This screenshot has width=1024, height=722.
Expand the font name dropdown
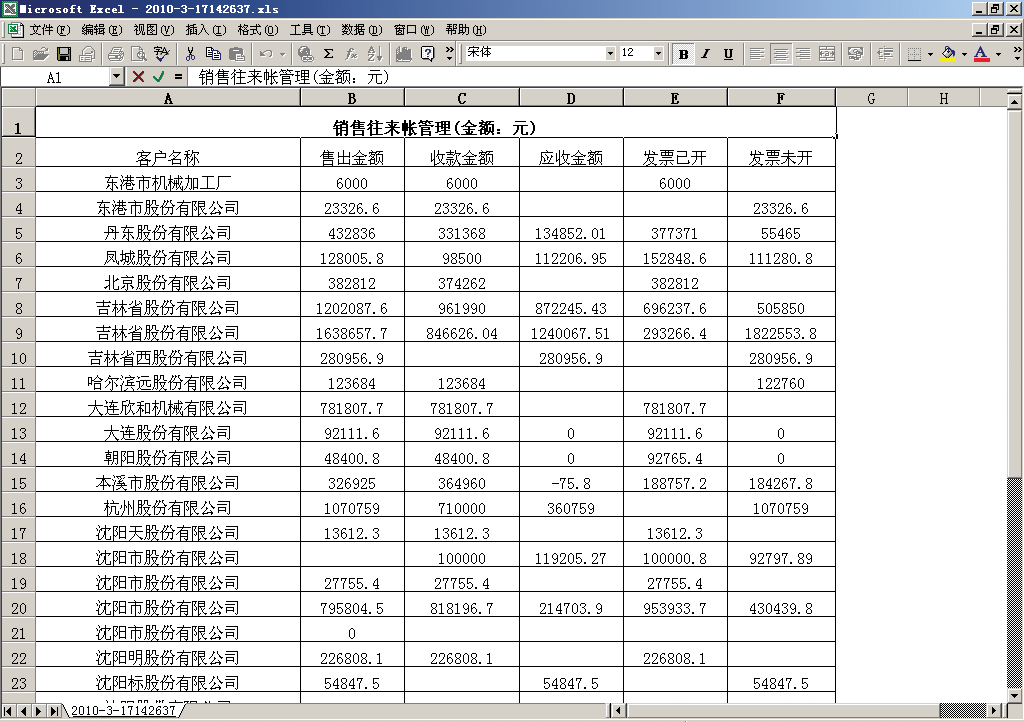[x=608, y=53]
